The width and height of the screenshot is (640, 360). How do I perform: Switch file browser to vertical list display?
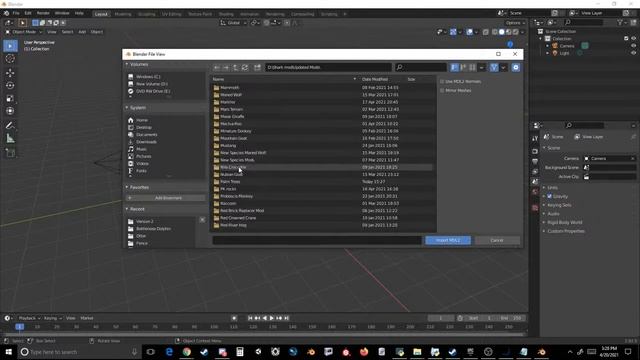[x=454, y=67]
